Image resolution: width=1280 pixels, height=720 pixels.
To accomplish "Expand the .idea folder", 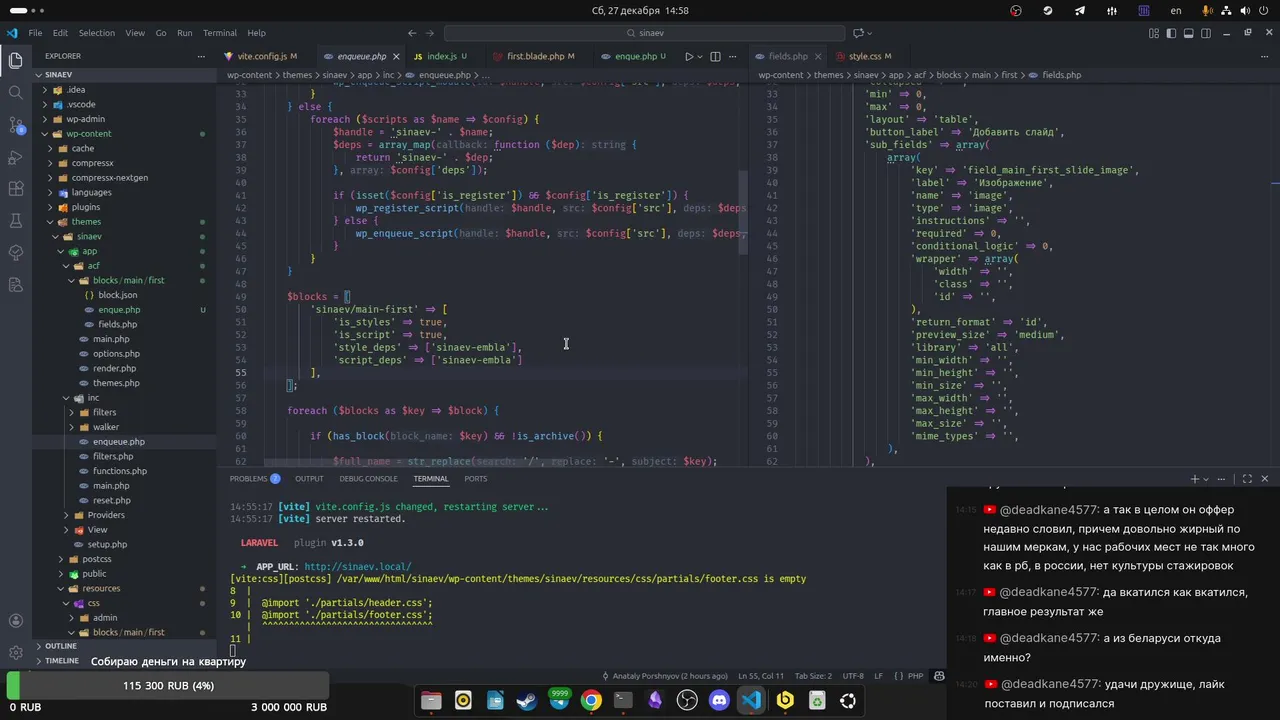I will pyautogui.click(x=124, y=90).
